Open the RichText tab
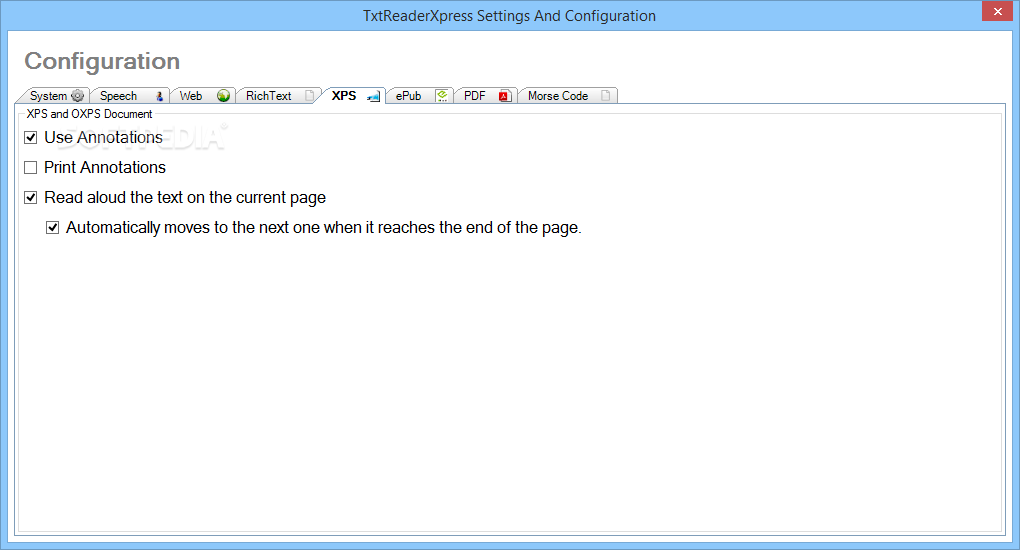The image size is (1020, 550). pyautogui.click(x=278, y=96)
